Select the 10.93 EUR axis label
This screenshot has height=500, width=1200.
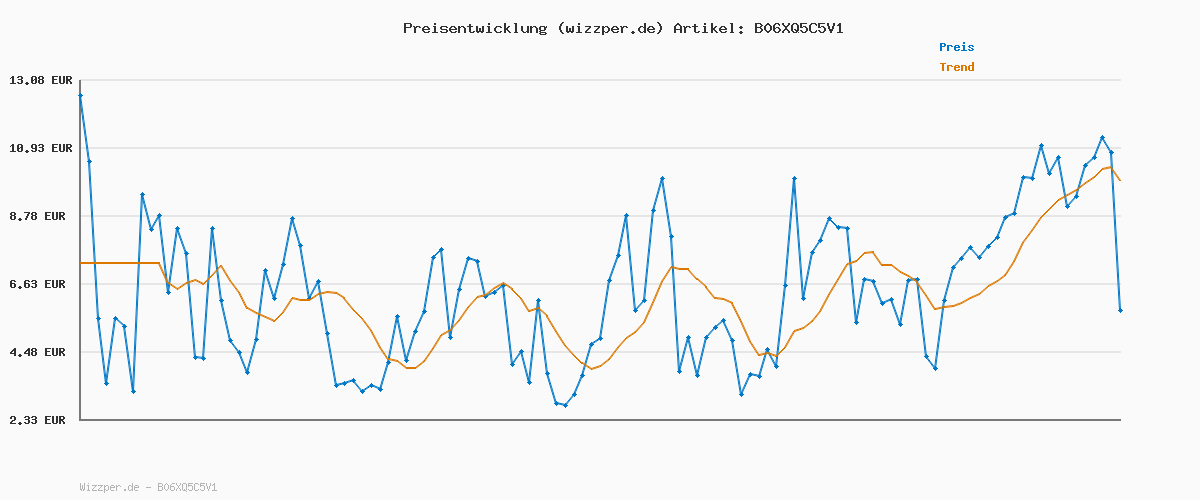pyautogui.click(x=38, y=148)
